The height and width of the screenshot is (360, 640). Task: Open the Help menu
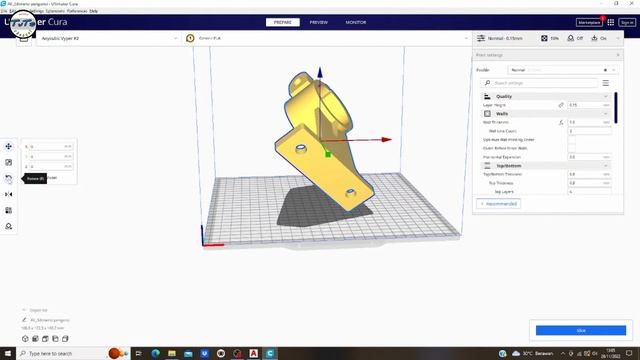[x=94, y=11]
